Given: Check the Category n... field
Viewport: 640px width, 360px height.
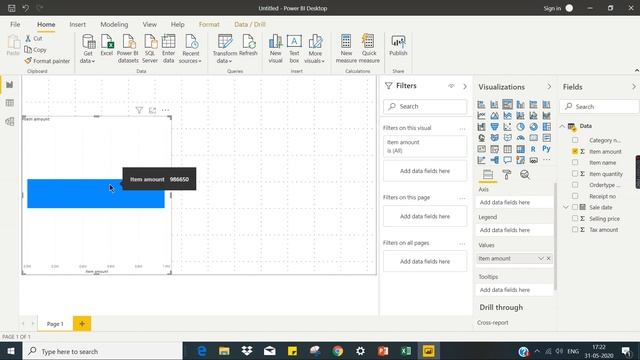Looking at the screenshot, I should coord(575,140).
